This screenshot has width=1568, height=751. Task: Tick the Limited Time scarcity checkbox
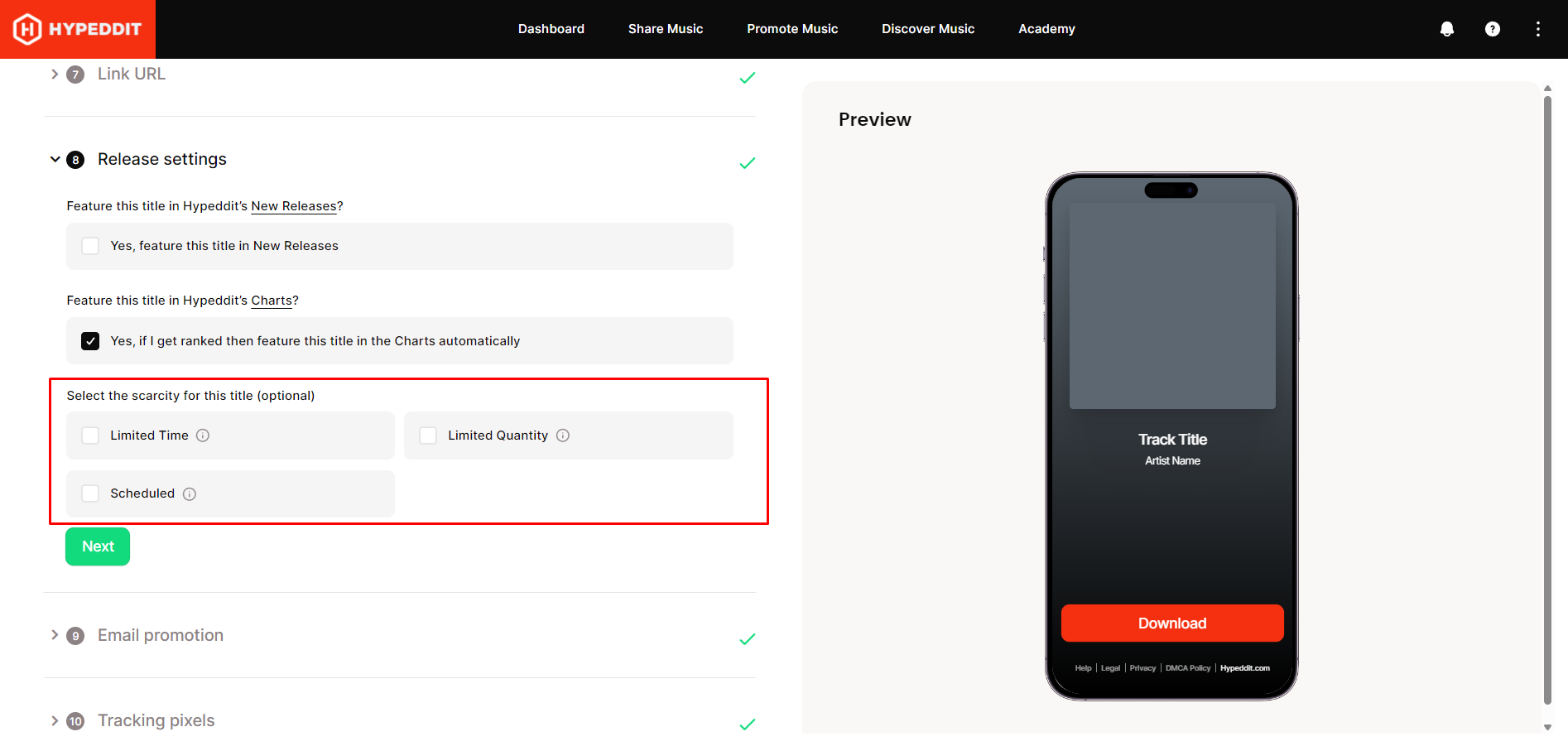pyautogui.click(x=90, y=436)
